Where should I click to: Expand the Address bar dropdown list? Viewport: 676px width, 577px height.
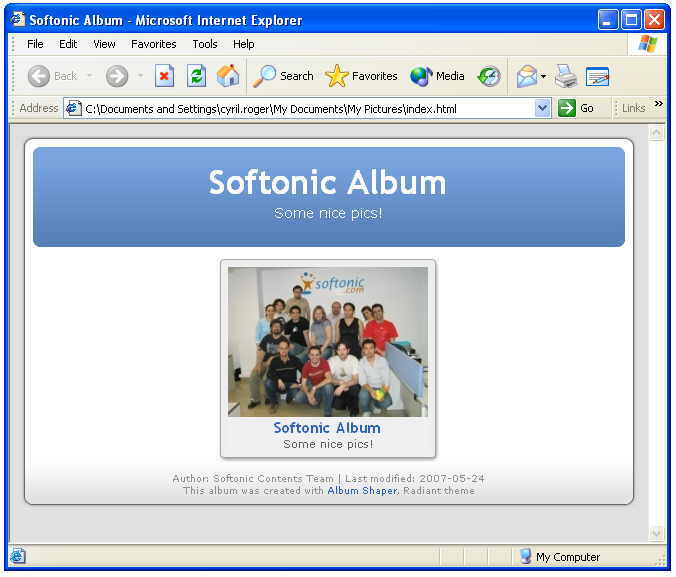tap(543, 108)
